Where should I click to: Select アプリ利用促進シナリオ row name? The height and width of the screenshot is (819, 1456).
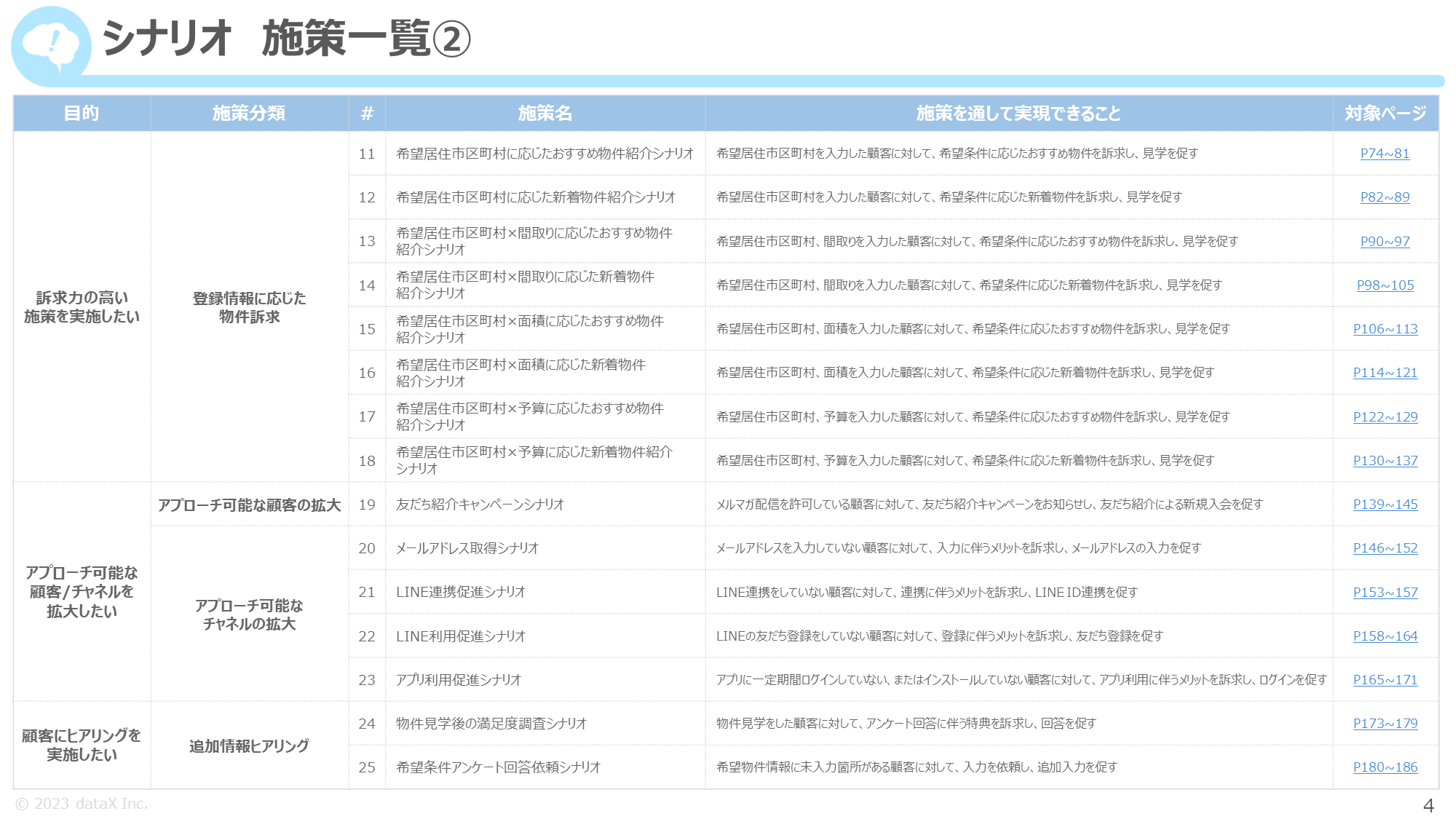pyautogui.click(x=459, y=680)
